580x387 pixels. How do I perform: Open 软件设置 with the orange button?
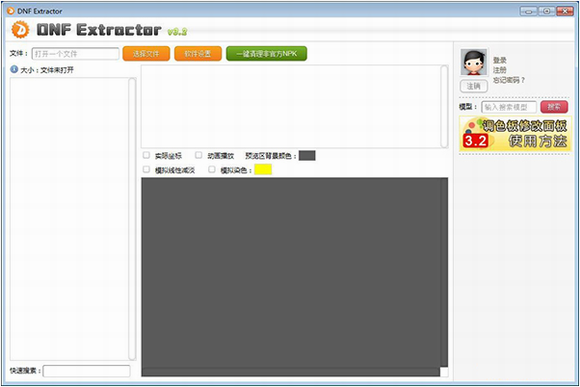[198, 54]
